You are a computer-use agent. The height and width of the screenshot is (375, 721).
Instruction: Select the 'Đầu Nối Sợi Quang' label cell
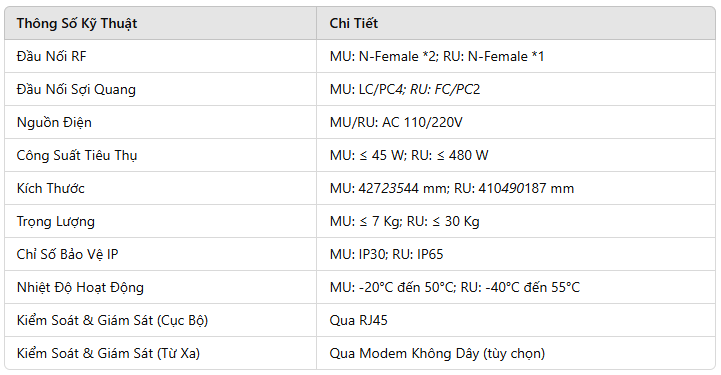click(76, 89)
